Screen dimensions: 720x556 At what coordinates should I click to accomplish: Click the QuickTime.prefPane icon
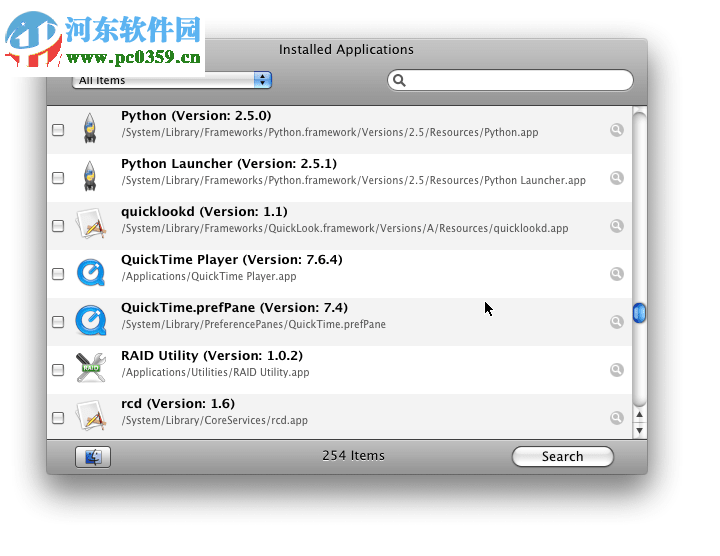pyautogui.click(x=91, y=320)
